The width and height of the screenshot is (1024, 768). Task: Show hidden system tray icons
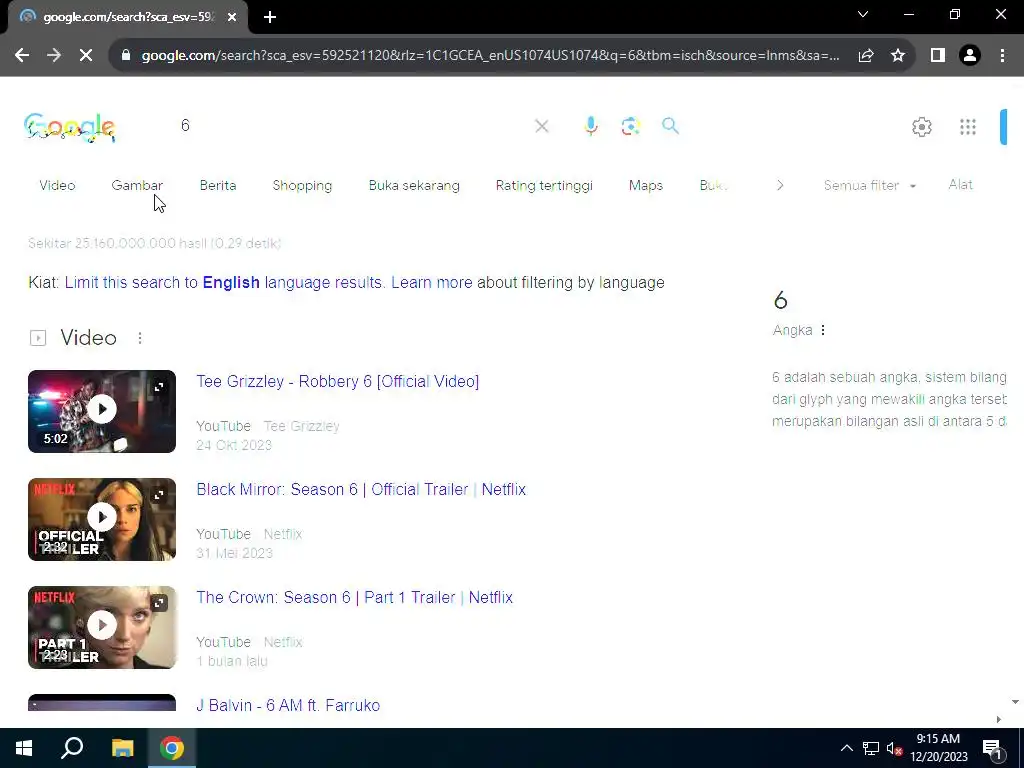846,748
